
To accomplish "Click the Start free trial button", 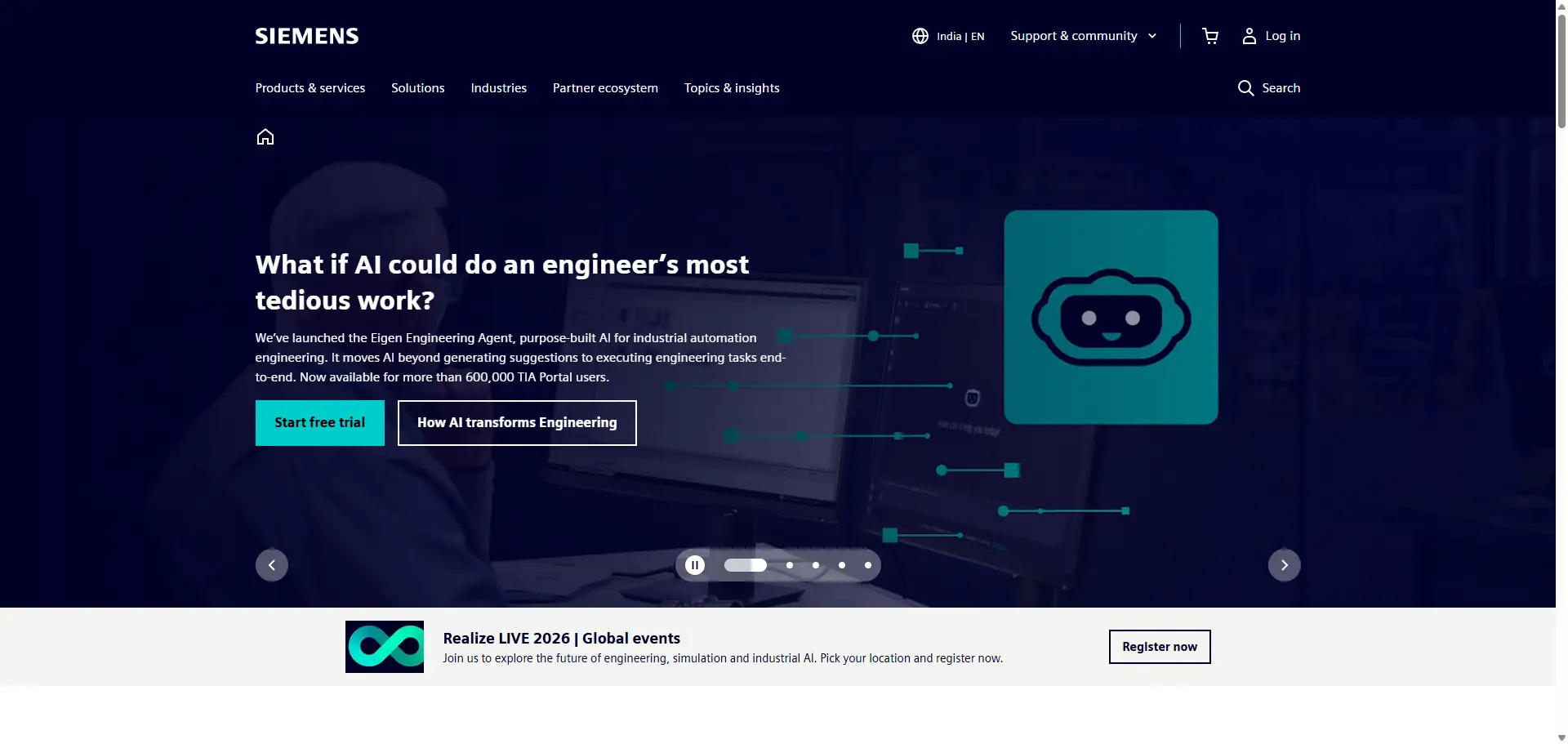I will pyautogui.click(x=320, y=423).
